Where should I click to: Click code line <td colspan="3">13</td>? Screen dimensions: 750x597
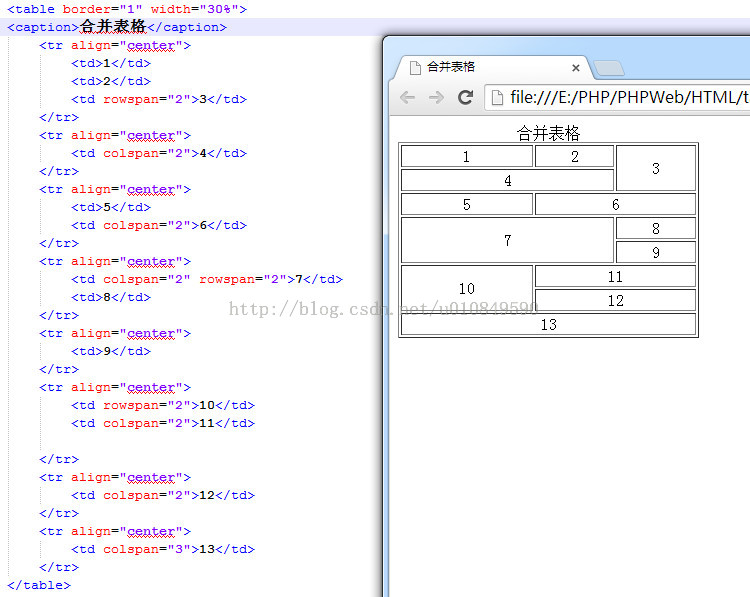pyautogui.click(x=163, y=549)
